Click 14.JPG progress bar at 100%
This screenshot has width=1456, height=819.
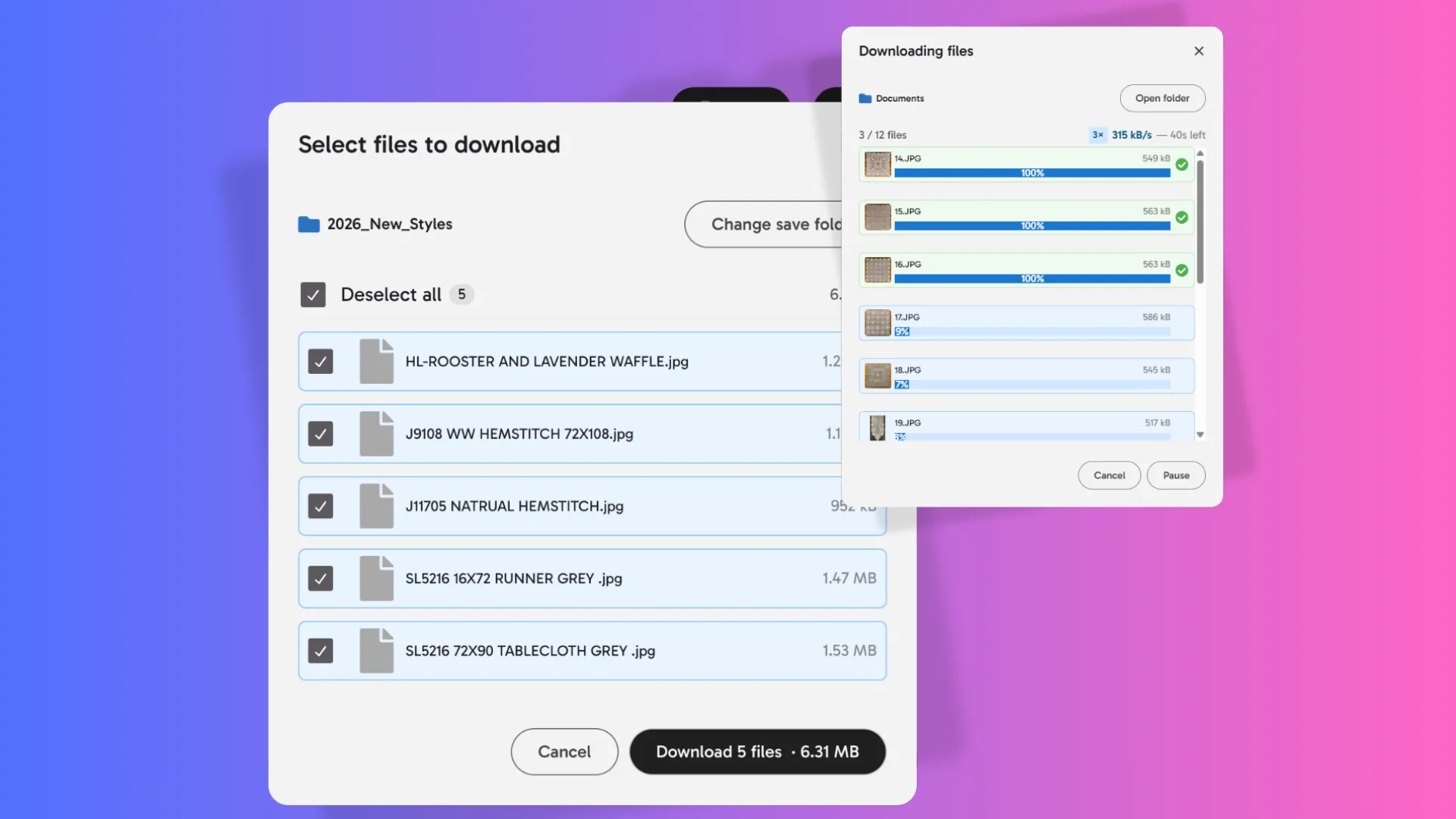(1032, 173)
